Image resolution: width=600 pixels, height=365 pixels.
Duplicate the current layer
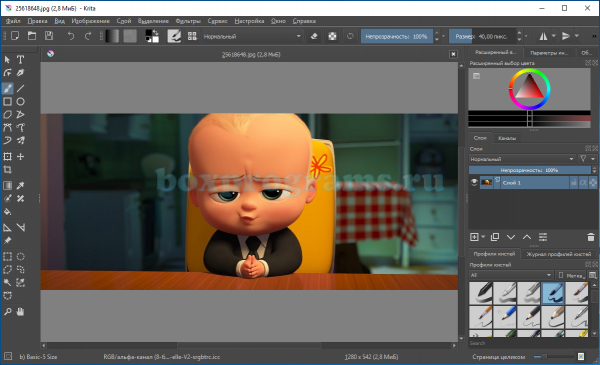(495, 237)
